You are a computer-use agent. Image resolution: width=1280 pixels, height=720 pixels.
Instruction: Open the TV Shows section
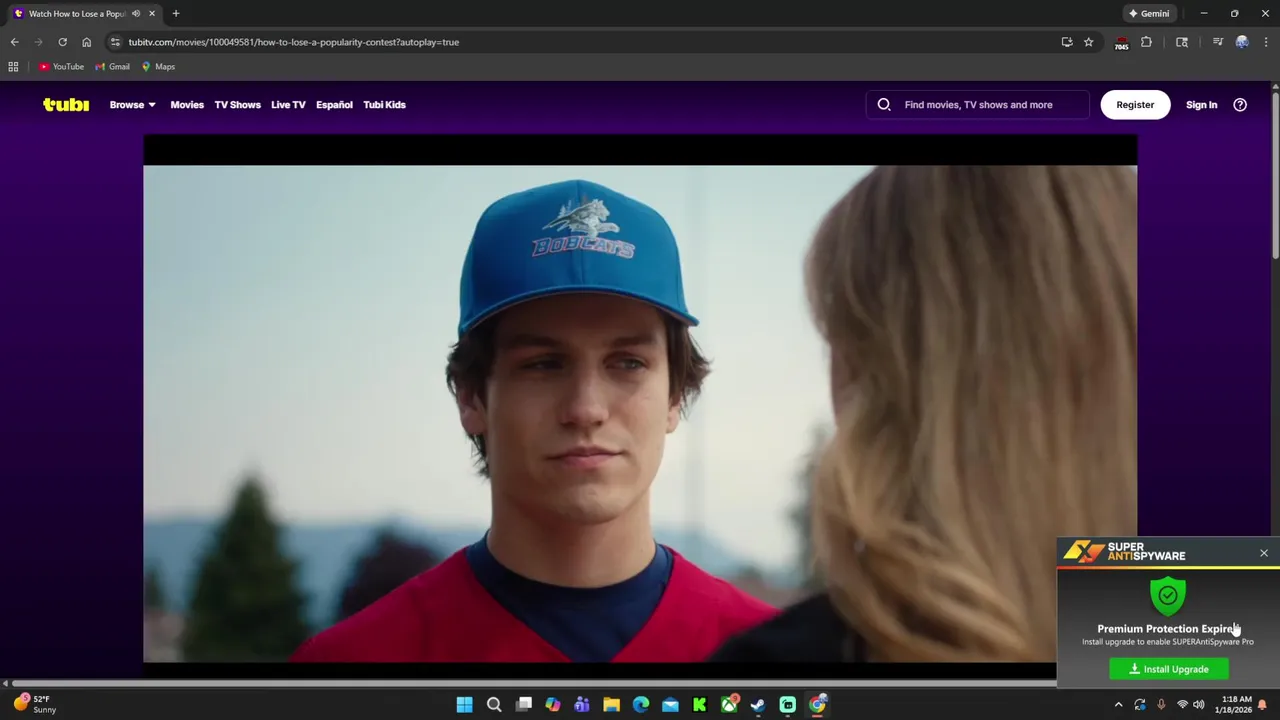click(237, 104)
